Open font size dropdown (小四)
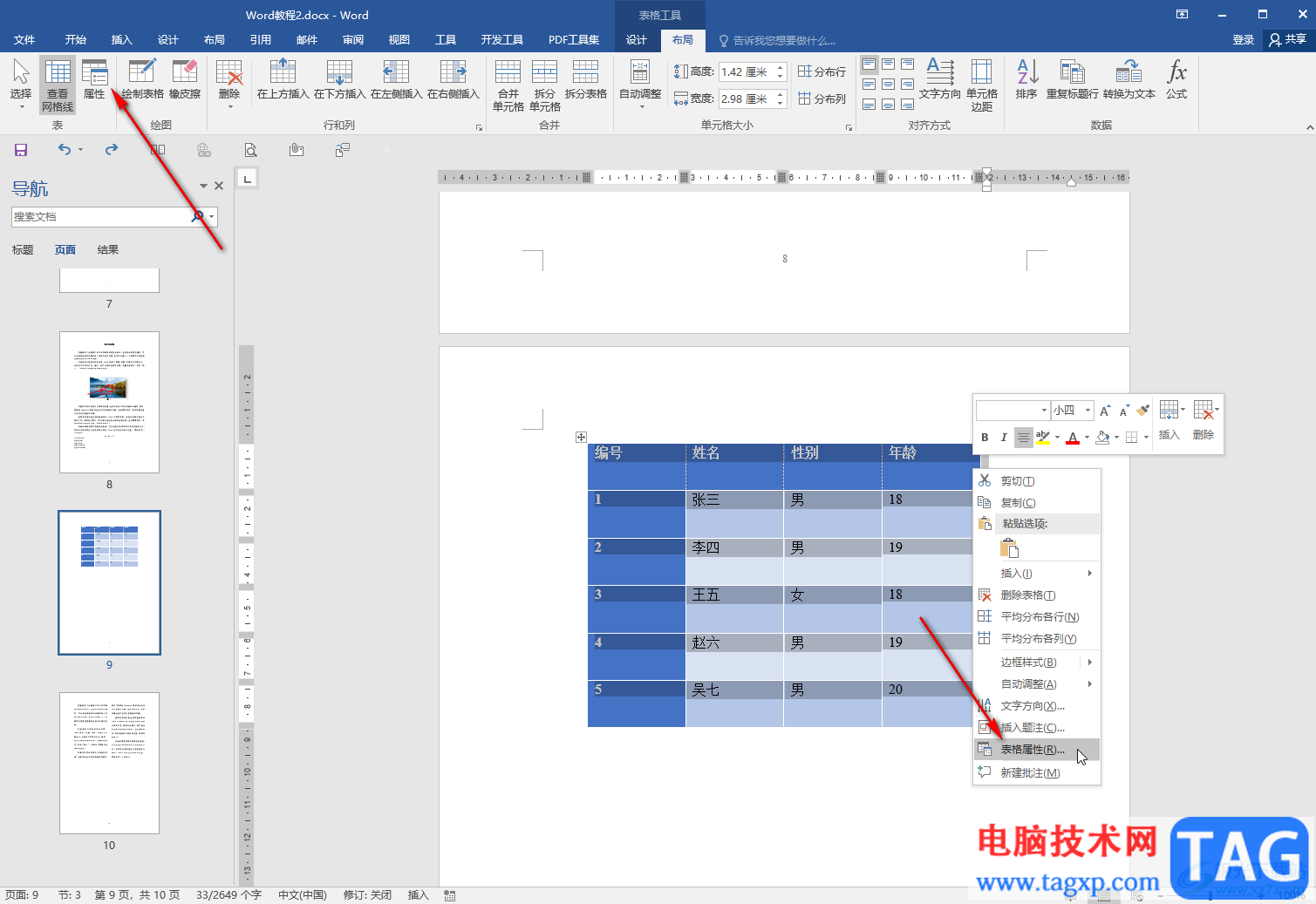The height and width of the screenshot is (904, 1316). click(1088, 410)
